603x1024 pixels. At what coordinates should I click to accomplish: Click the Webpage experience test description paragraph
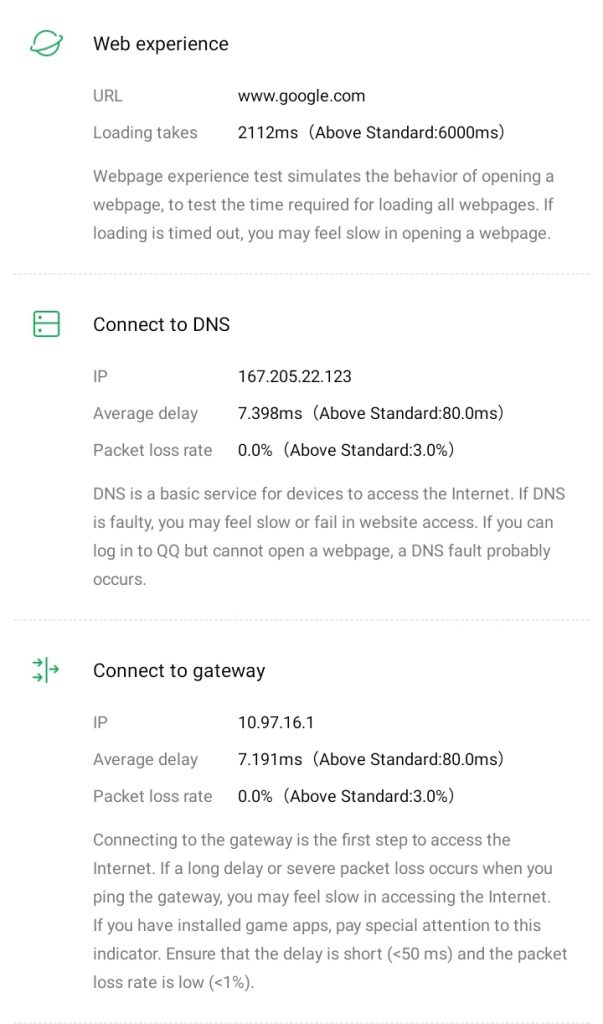tap(323, 205)
